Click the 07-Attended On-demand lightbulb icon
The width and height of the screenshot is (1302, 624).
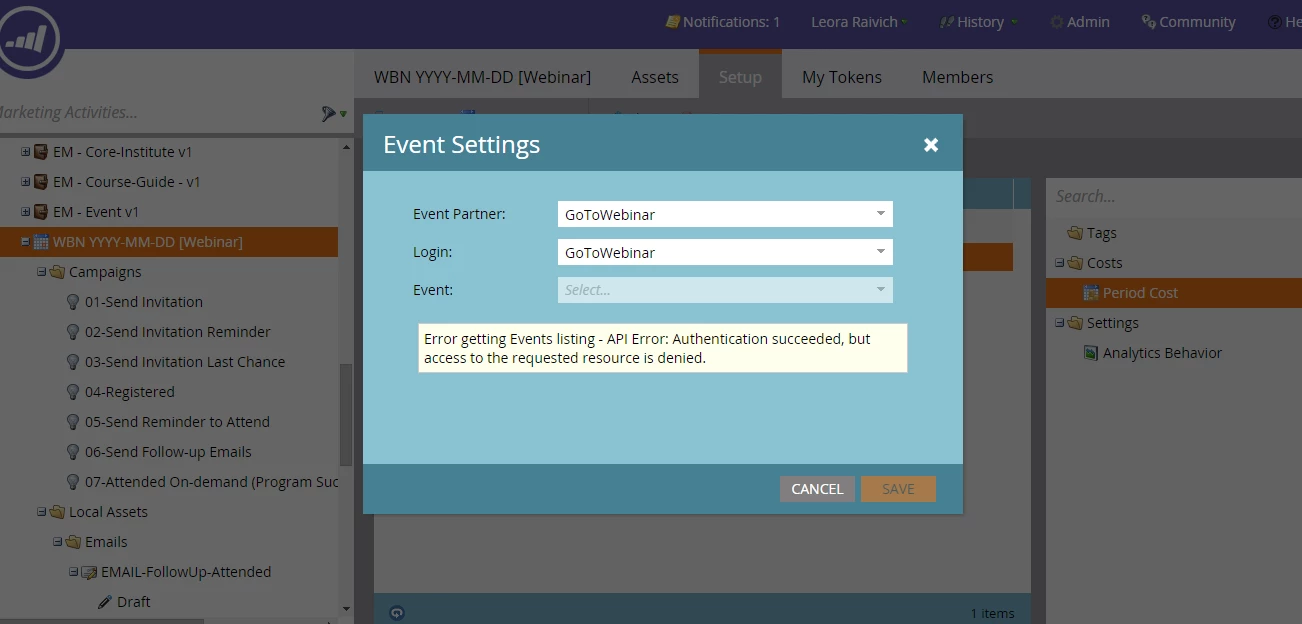pyautogui.click(x=73, y=482)
